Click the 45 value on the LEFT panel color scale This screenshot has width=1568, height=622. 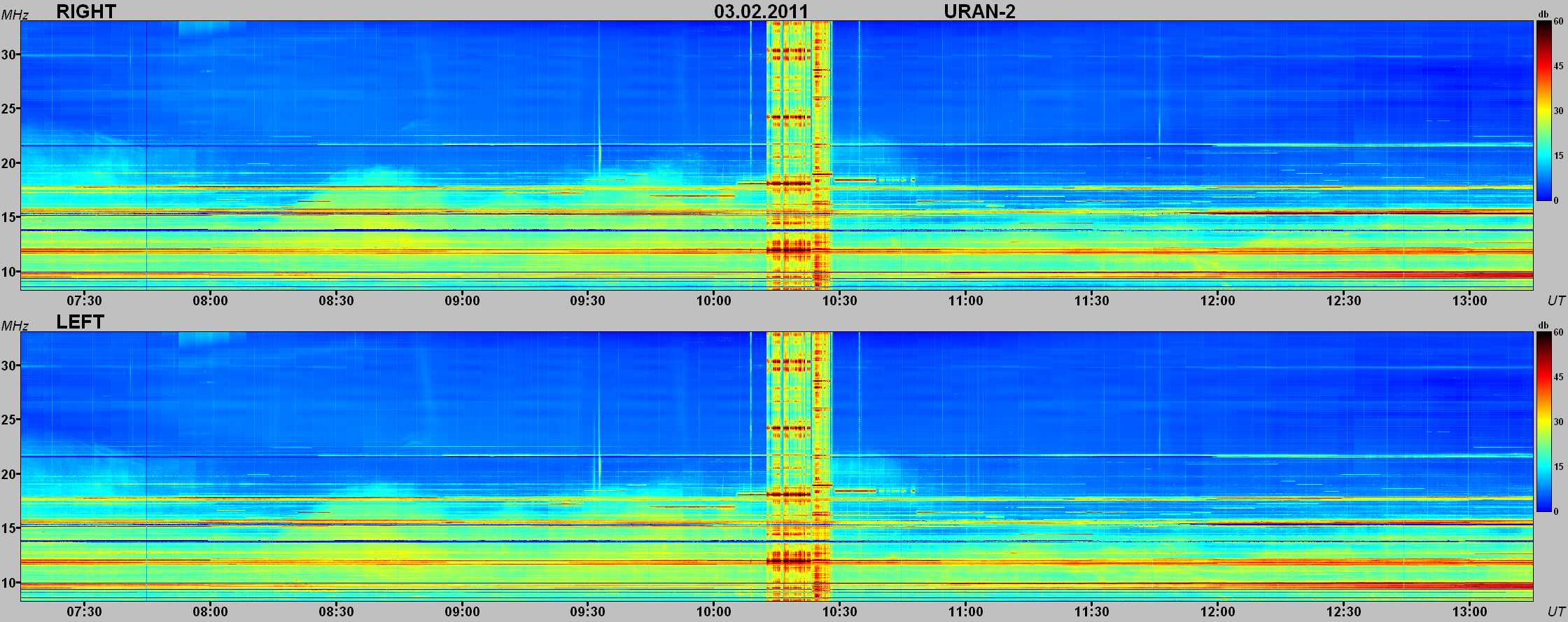click(1557, 378)
